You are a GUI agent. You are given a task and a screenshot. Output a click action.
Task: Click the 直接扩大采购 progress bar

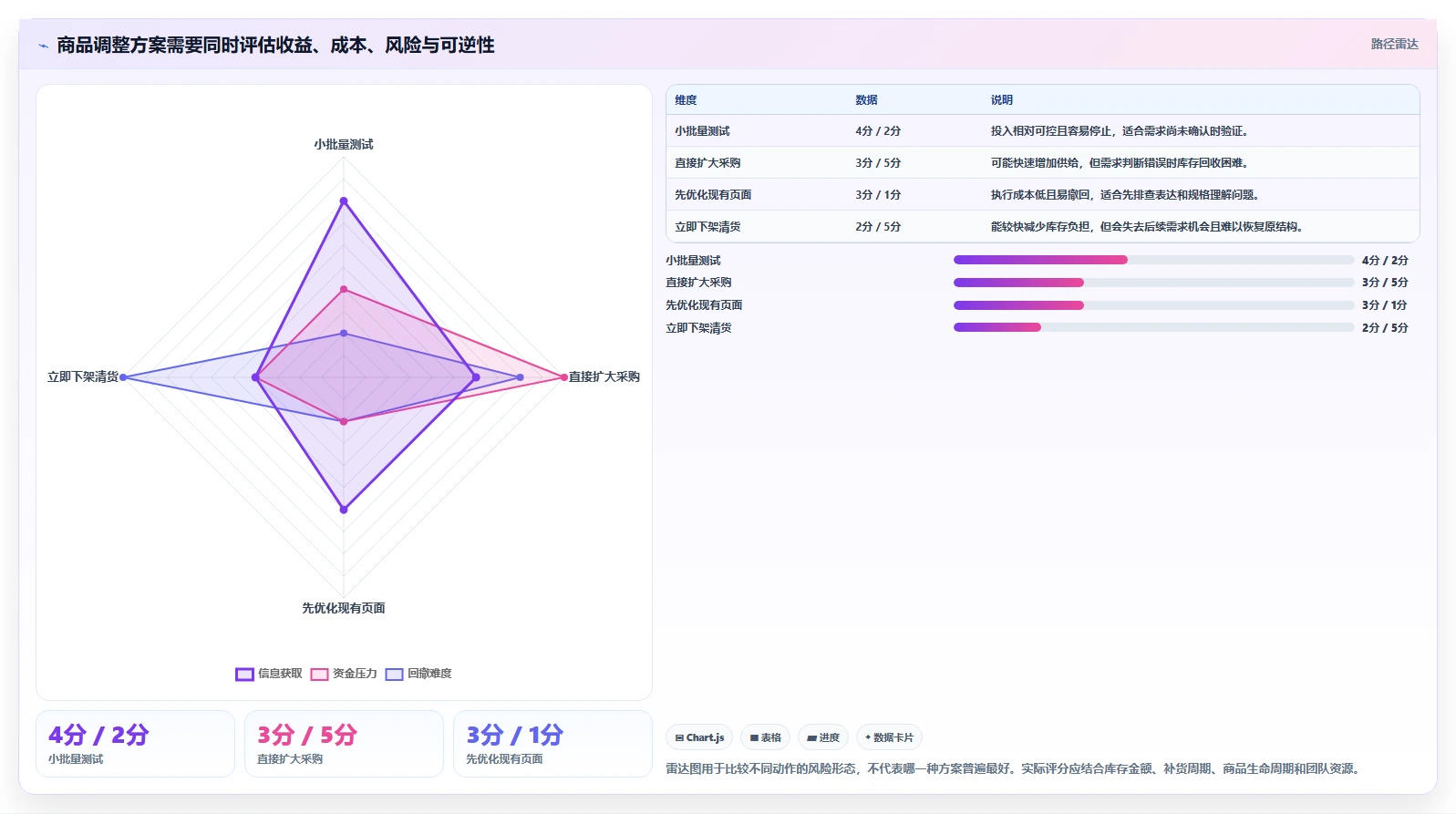(x=1153, y=283)
